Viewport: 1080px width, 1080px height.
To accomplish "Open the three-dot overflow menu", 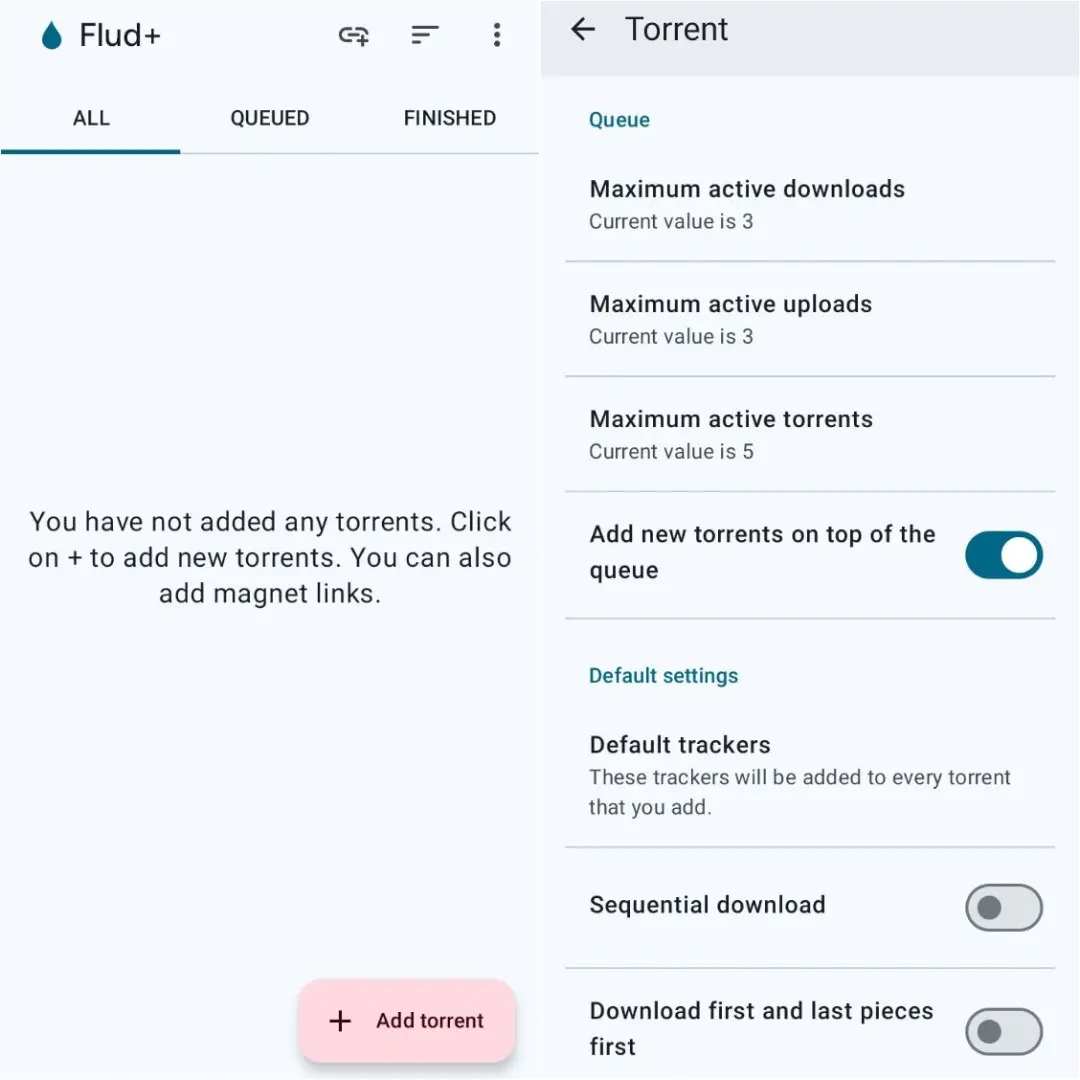I will click(497, 34).
